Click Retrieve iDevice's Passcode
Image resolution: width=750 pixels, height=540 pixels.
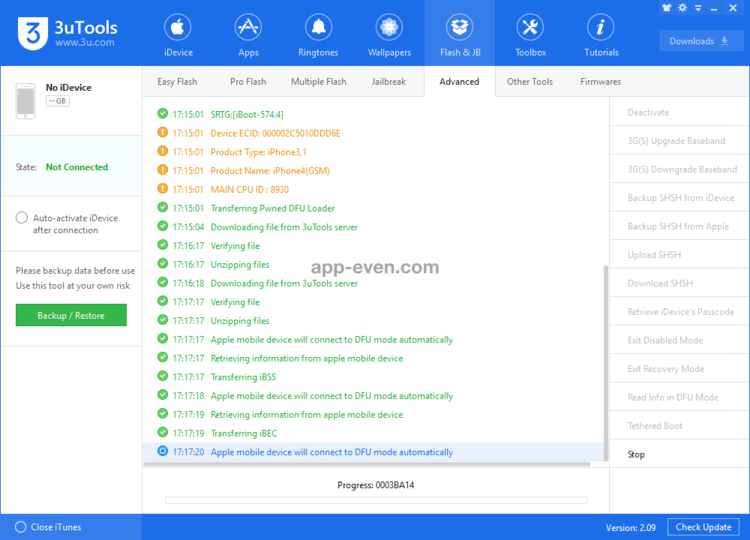pos(679,312)
